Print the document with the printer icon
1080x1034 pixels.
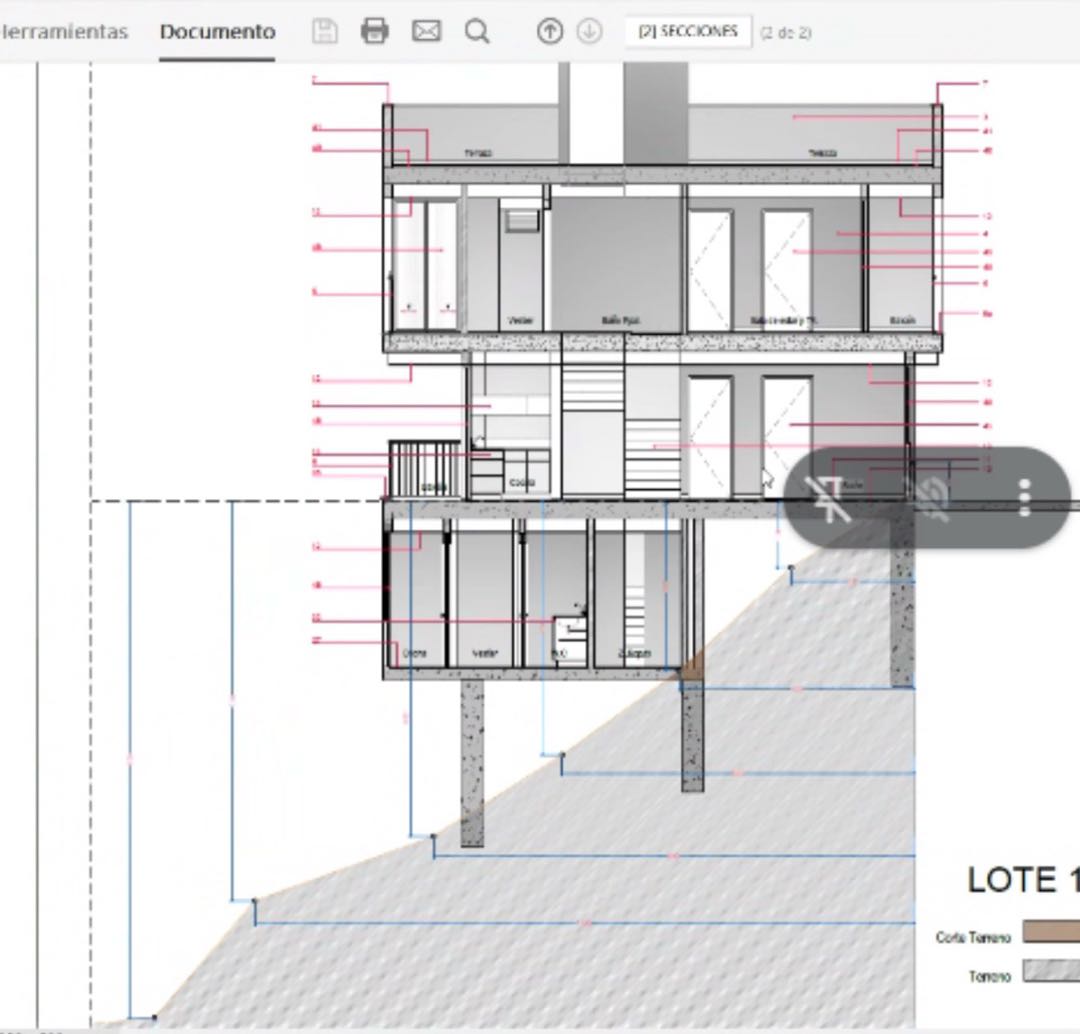pos(375,31)
